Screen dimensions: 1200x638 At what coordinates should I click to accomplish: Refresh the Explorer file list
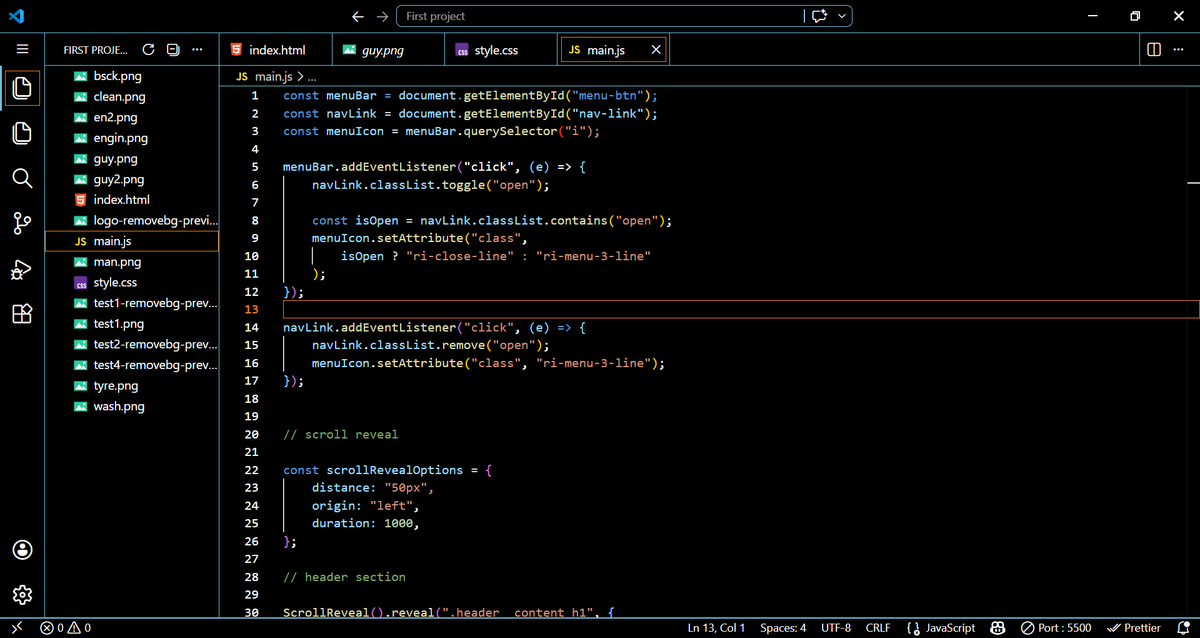click(148, 49)
